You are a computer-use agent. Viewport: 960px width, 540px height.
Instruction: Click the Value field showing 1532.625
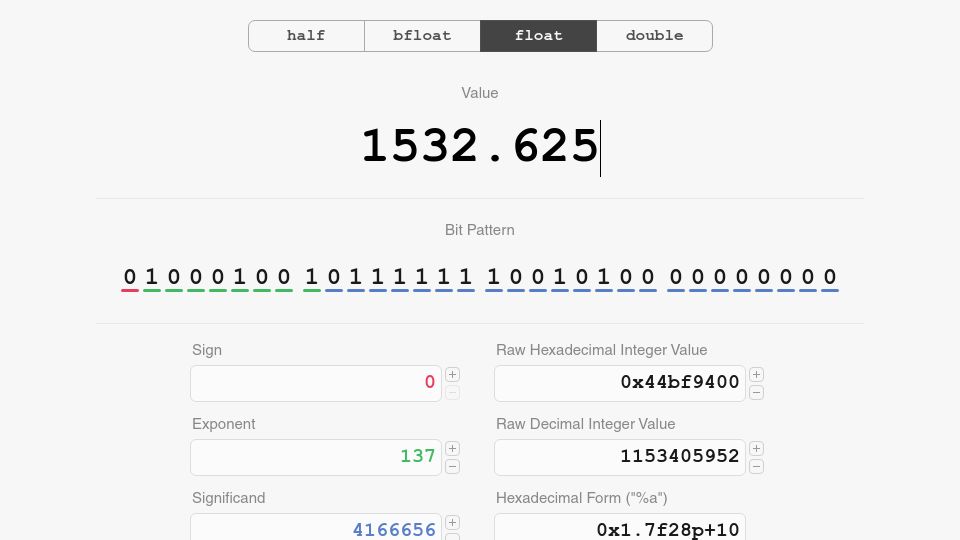[480, 147]
